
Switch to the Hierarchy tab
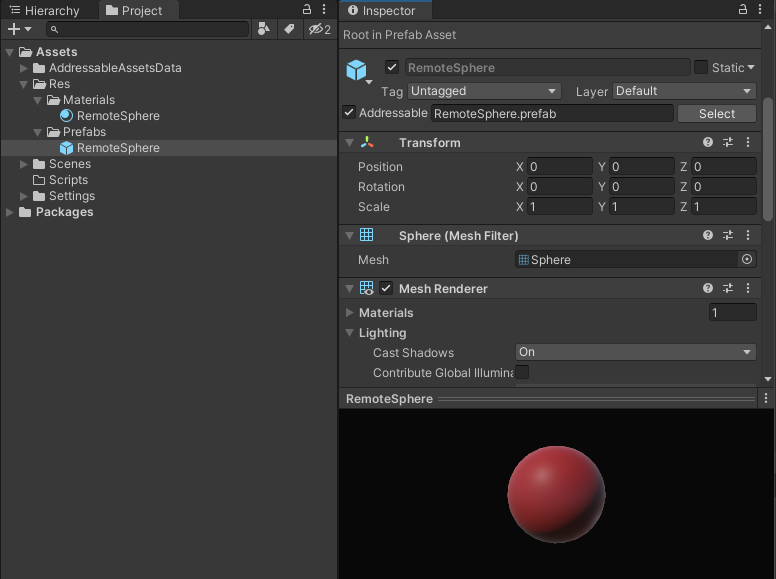[45, 10]
